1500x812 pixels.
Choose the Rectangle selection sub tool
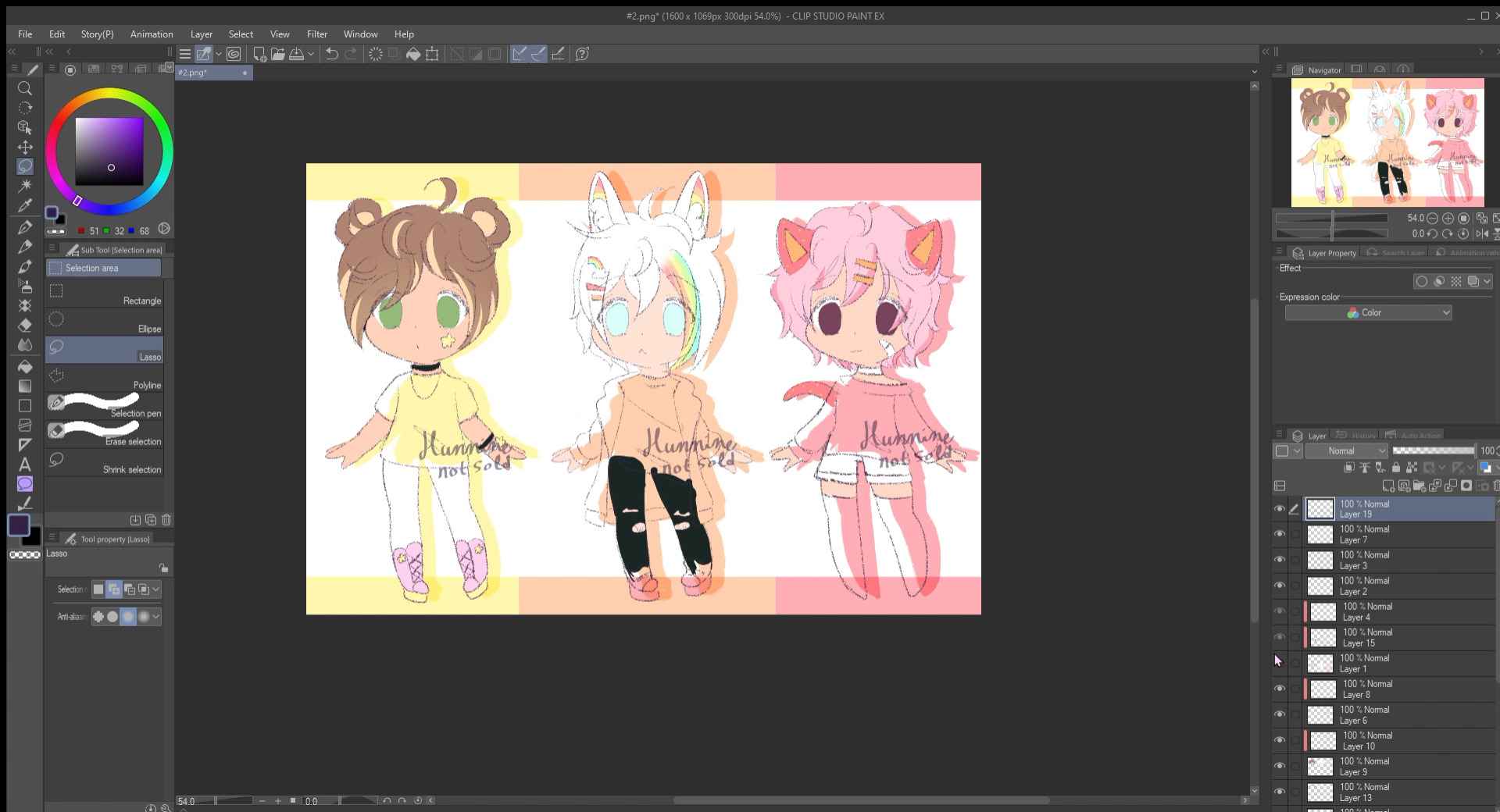[x=104, y=294]
